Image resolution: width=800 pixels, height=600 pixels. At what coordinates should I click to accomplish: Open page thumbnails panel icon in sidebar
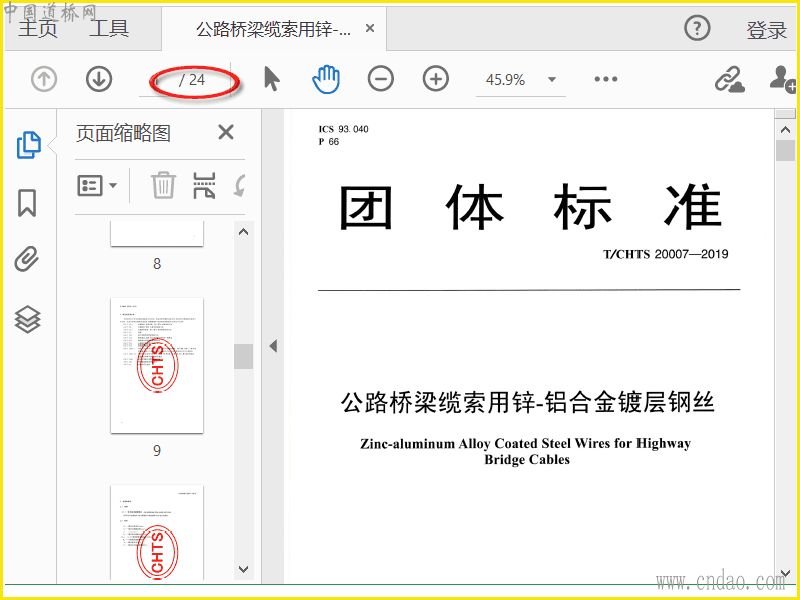point(29,145)
